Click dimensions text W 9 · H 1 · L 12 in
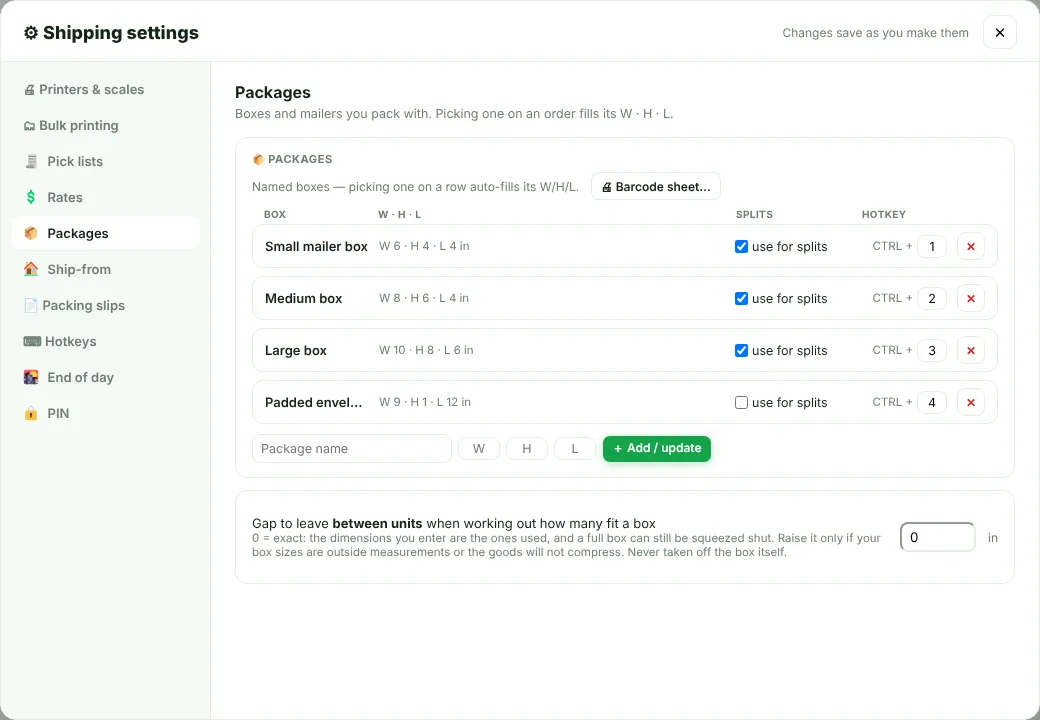This screenshot has width=1040, height=720. click(x=424, y=402)
